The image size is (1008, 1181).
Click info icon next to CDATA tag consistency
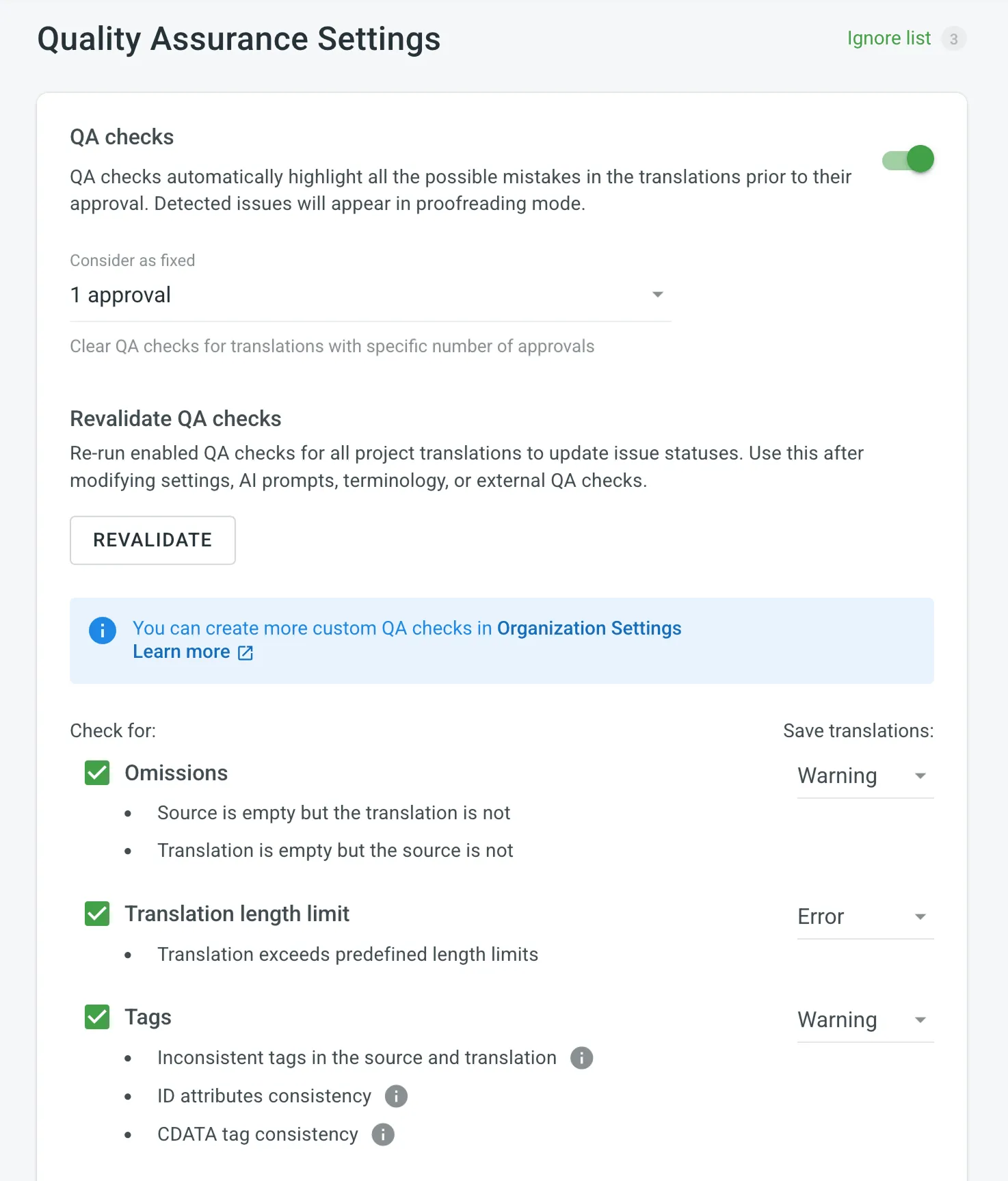point(383,1134)
